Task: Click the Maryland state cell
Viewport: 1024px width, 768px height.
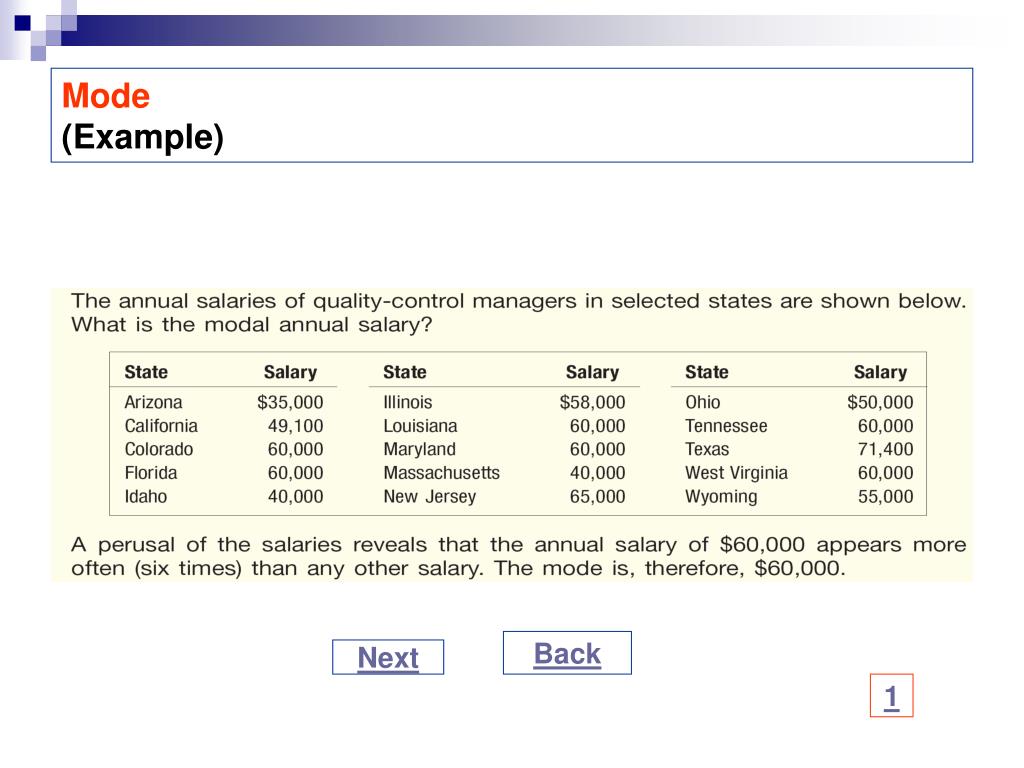Action: pyautogui.click(x=419, y=449)
